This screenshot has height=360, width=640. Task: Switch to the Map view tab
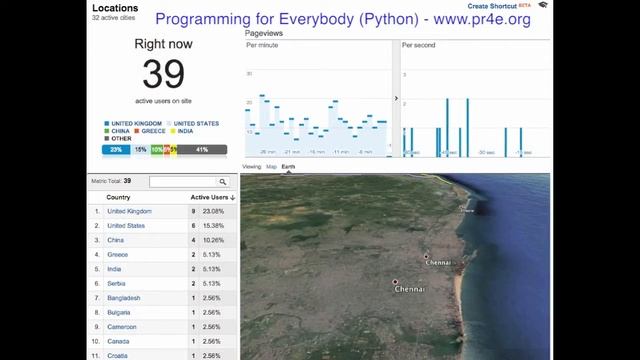[271, 167]
